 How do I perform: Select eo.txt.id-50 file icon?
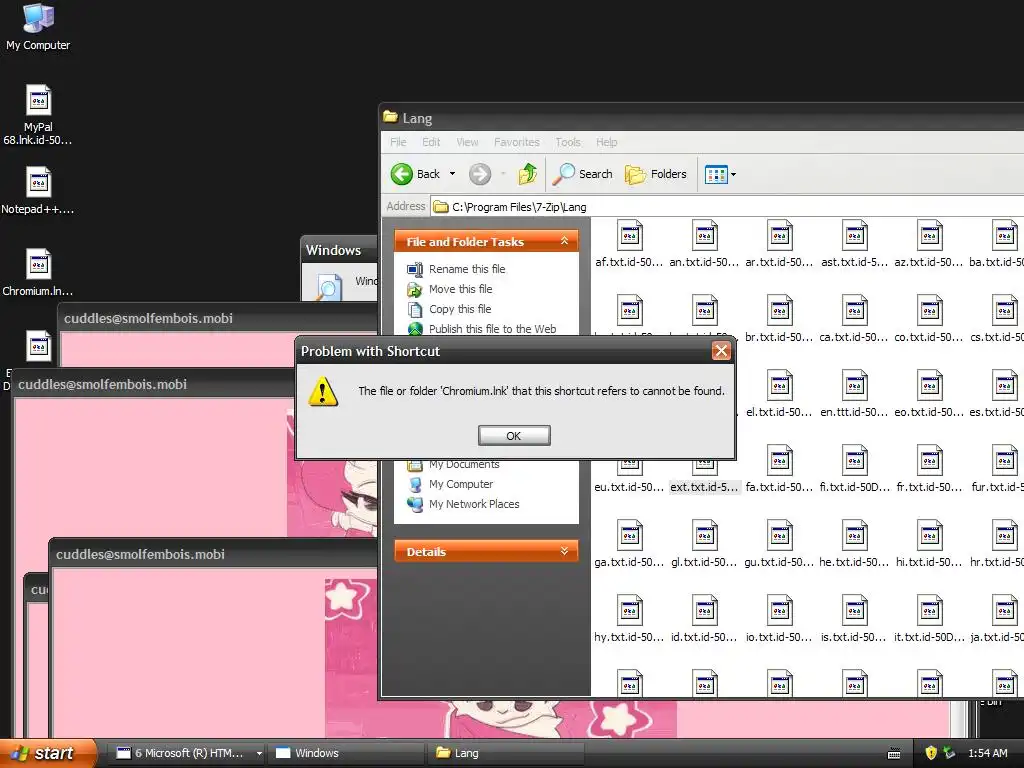pyautogui.click(x=930, y=387)
